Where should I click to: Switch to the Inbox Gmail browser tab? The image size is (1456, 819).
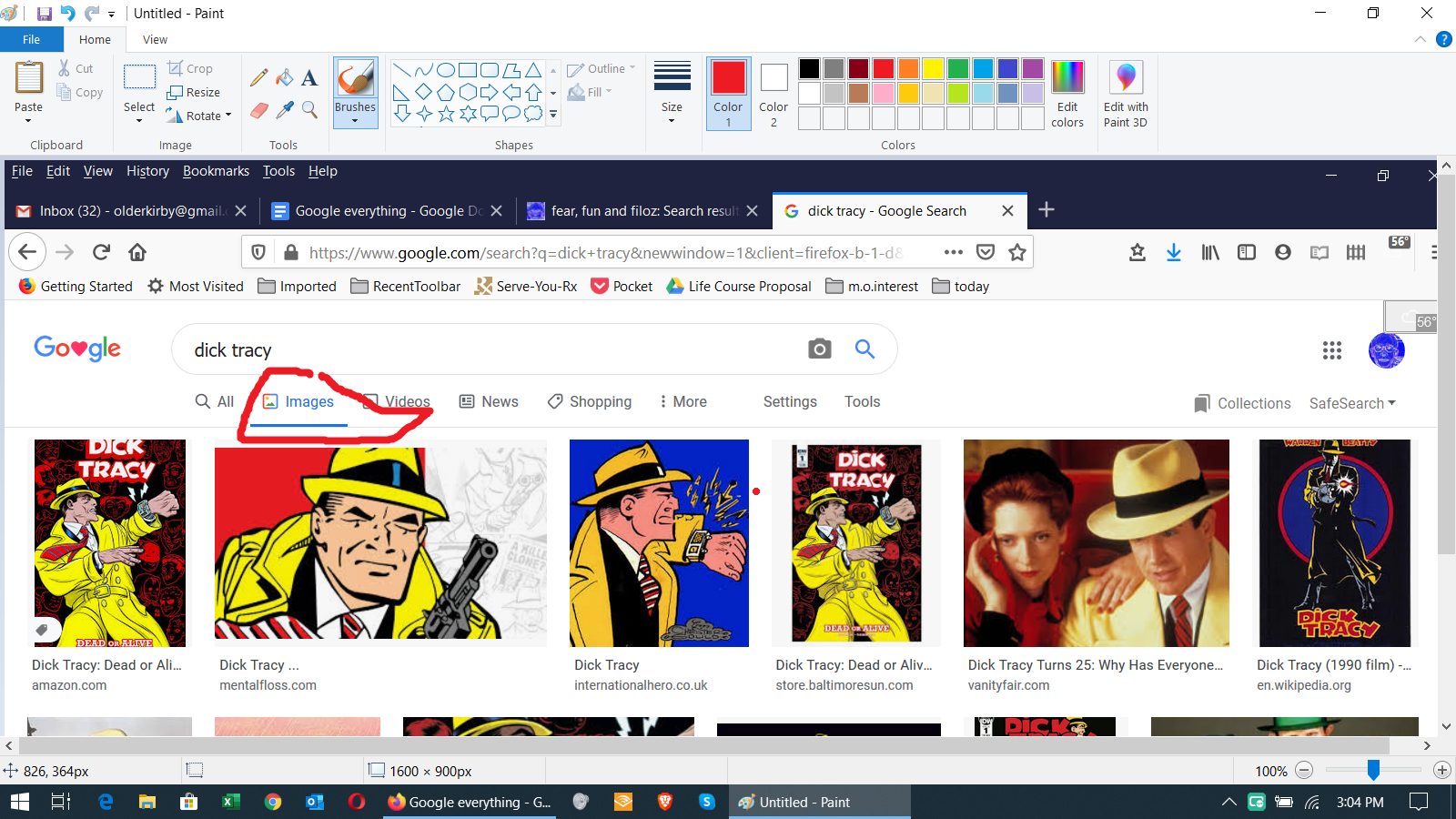[x=132, y=210]
